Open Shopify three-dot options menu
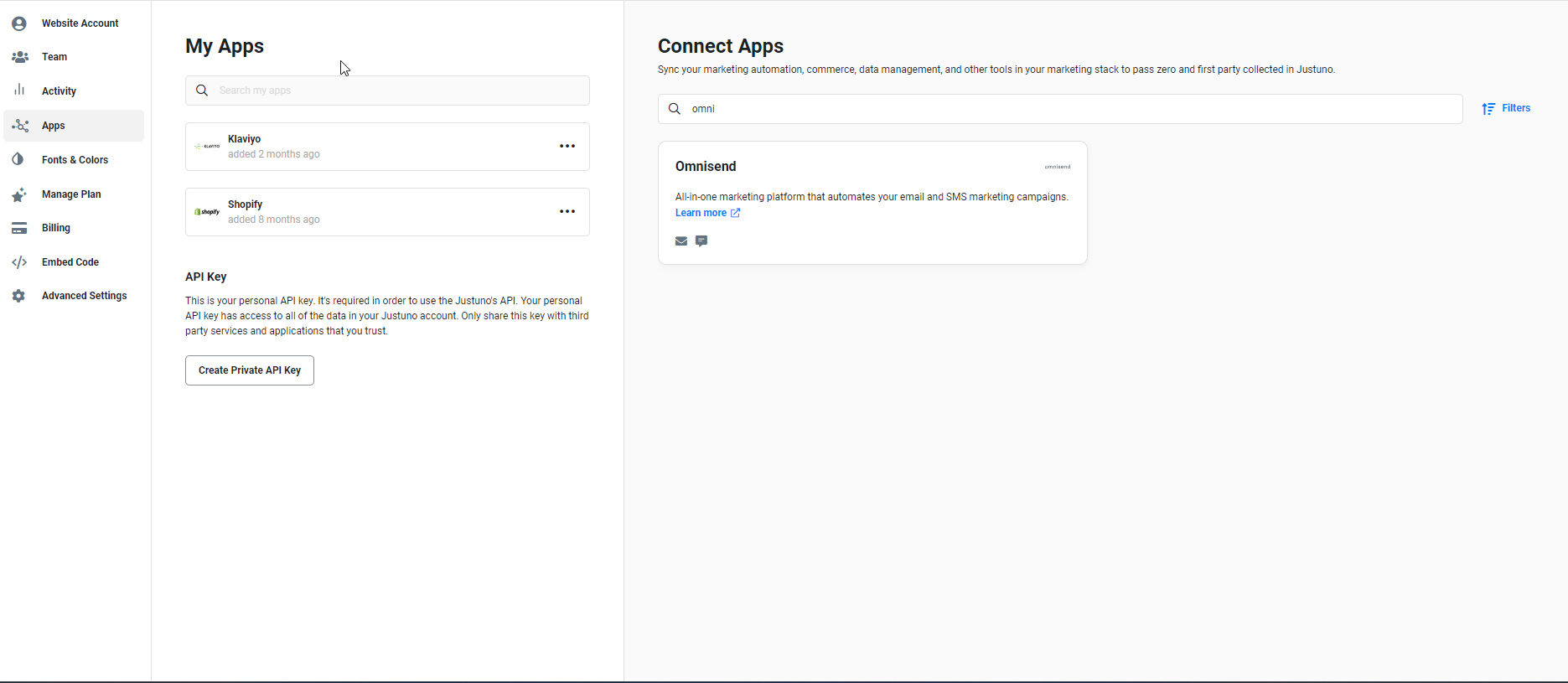This screenshot has height=683, width=1568. [567, 212]
